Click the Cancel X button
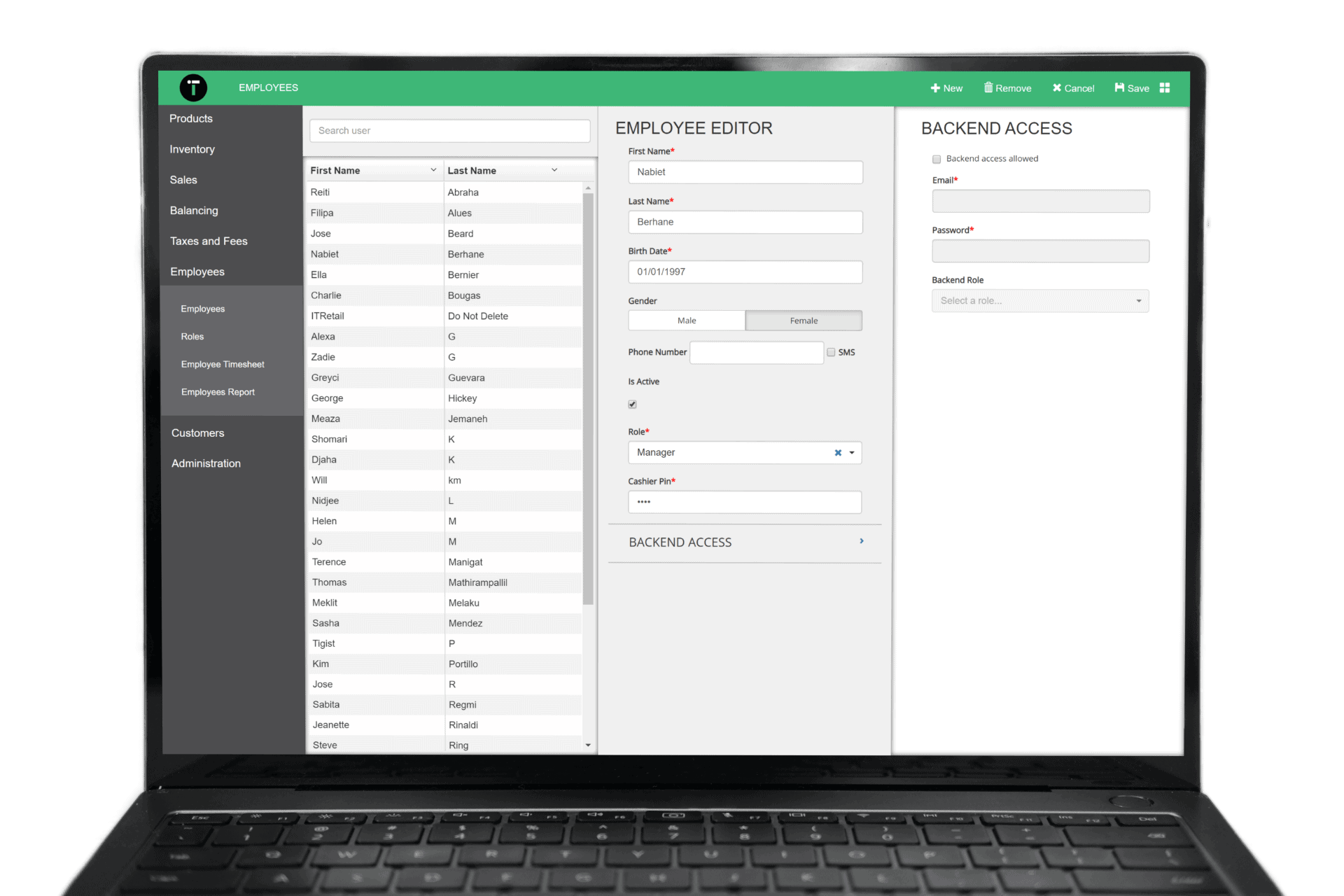1344x896 pixels. (1073, 88)
